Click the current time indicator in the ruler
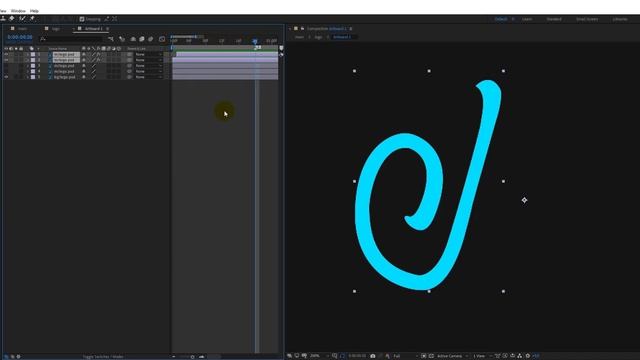This screenshot has height=360, width=640. (255, 41)
